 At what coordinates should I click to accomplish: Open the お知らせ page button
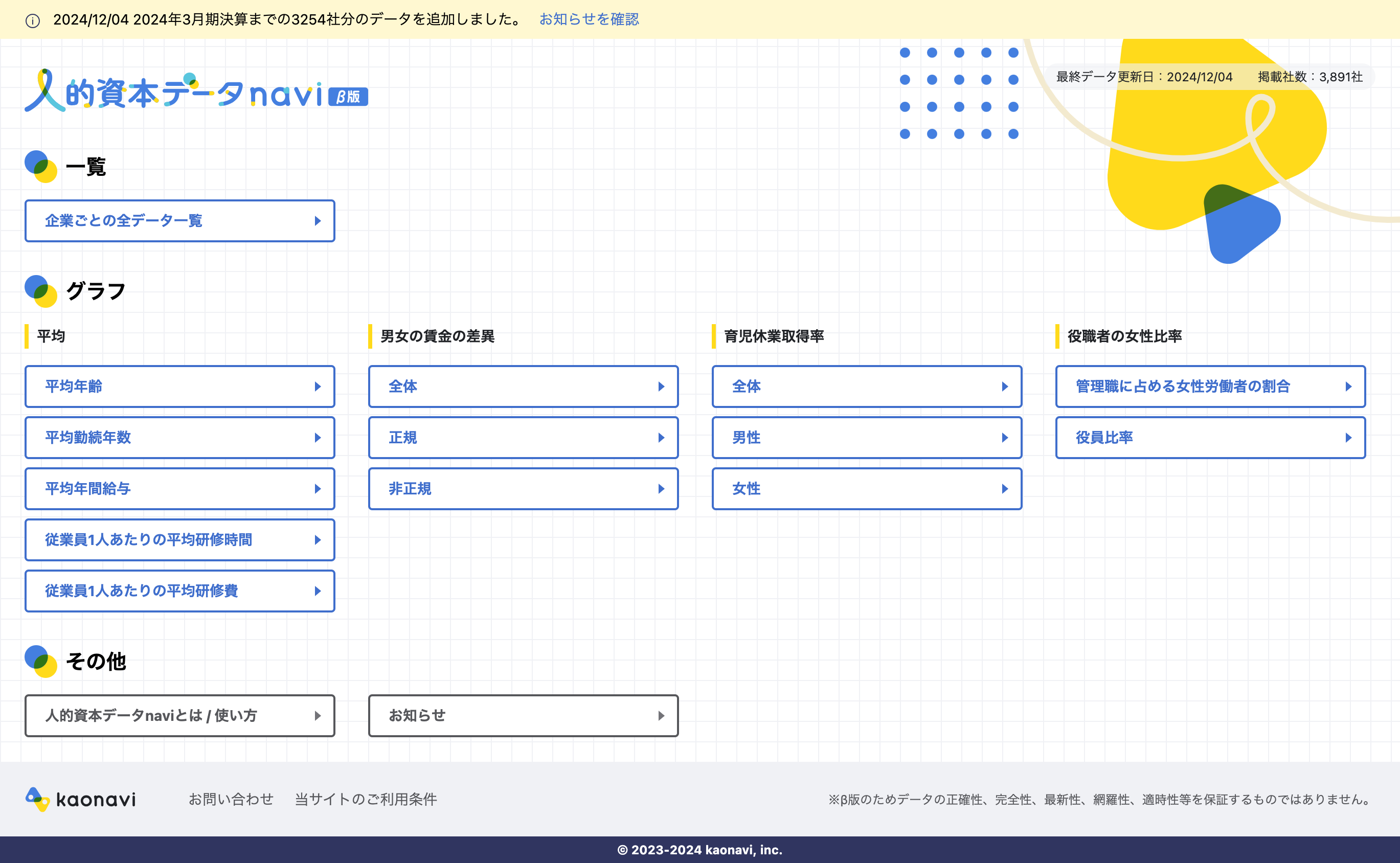click(524, 716)
